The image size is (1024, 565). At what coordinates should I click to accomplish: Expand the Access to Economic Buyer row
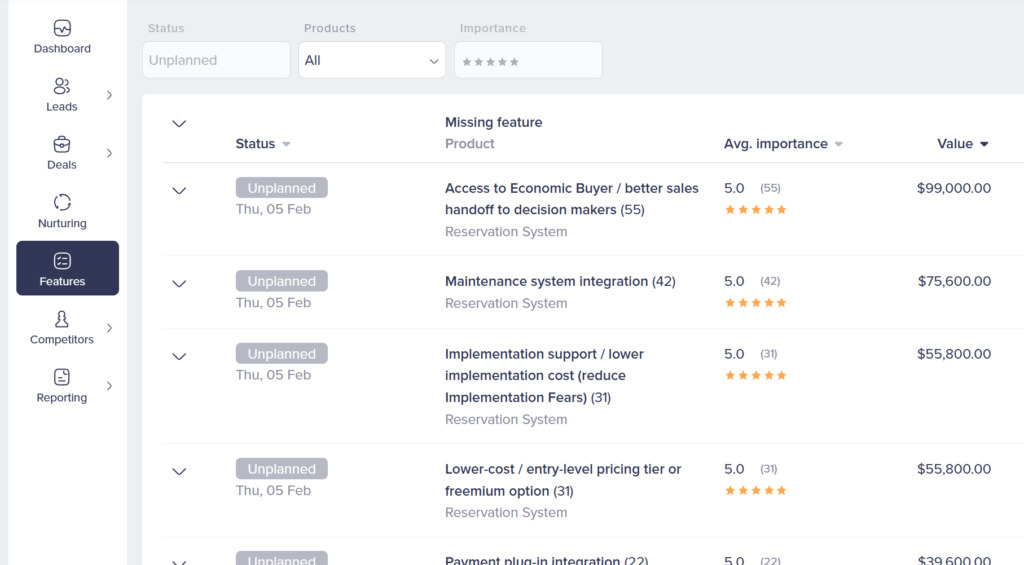coord(179,191)
